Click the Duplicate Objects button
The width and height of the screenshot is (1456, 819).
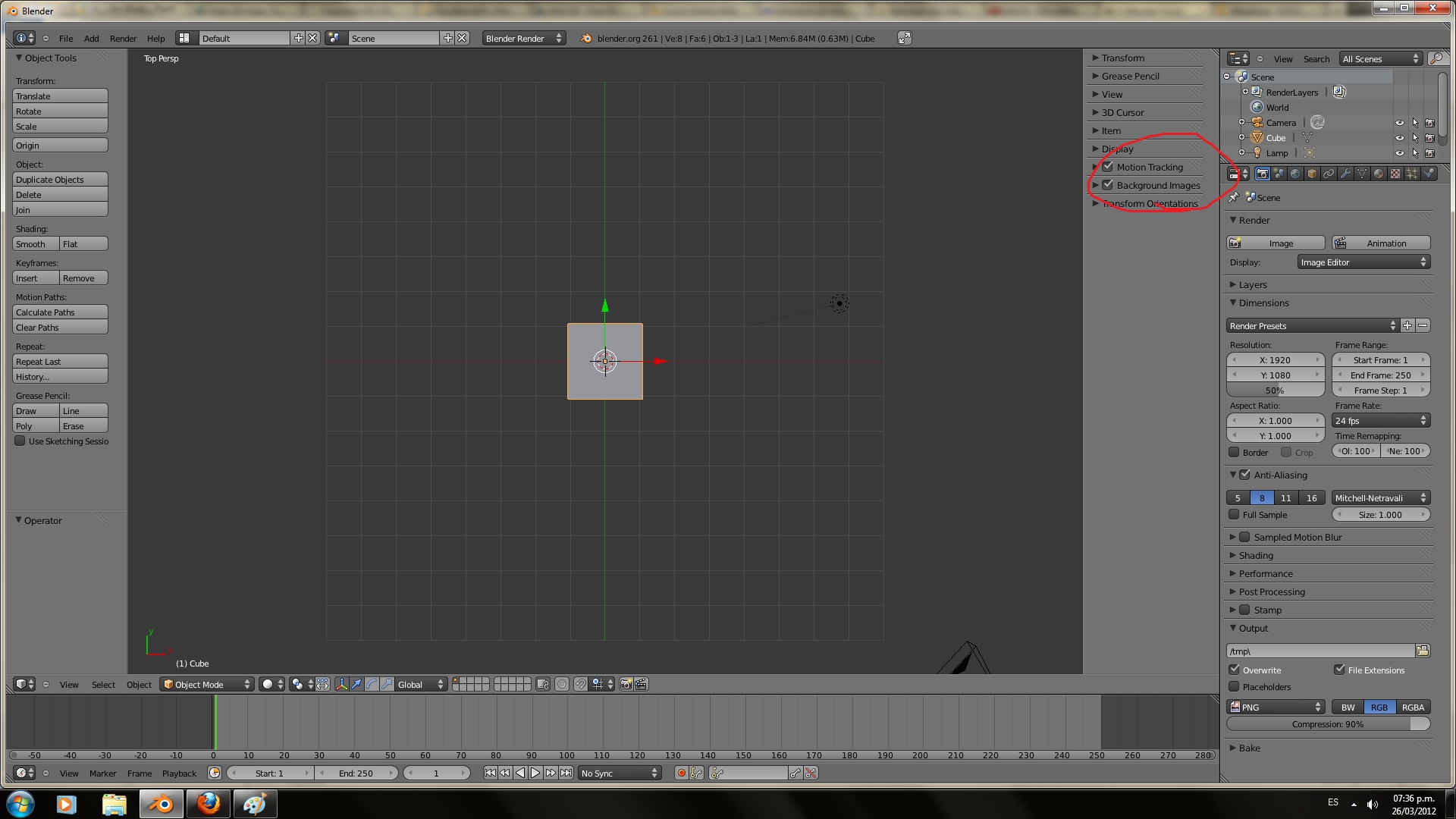(60, 180)
